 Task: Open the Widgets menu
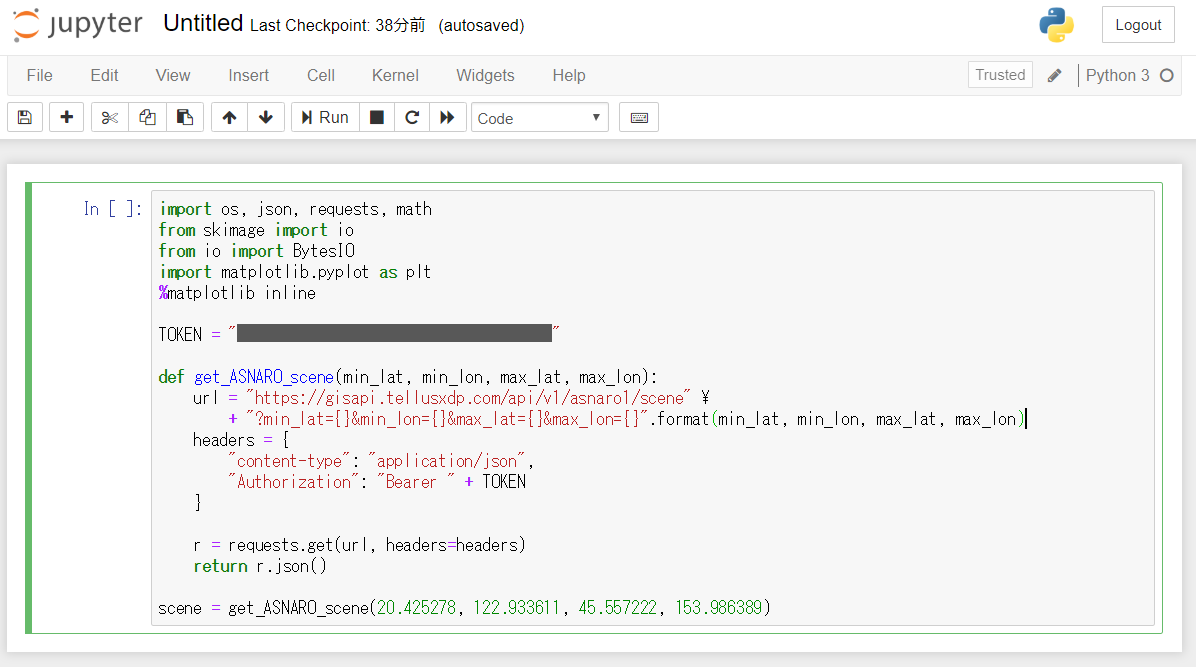pos(485,76)
